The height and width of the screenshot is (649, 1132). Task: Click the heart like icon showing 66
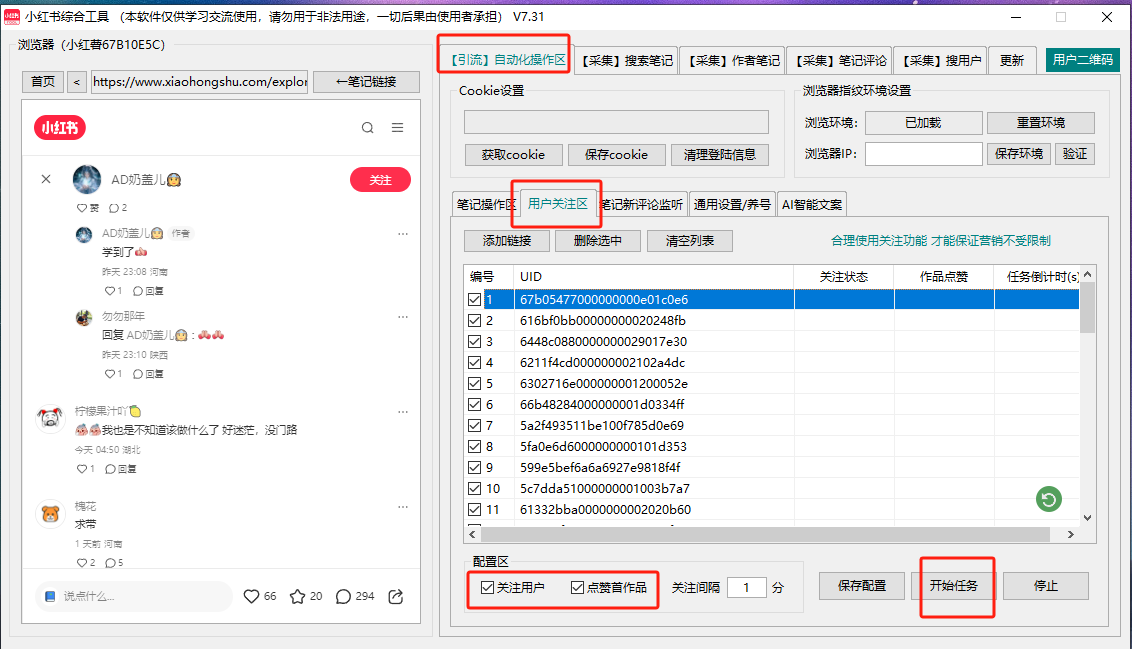point(252,596)
